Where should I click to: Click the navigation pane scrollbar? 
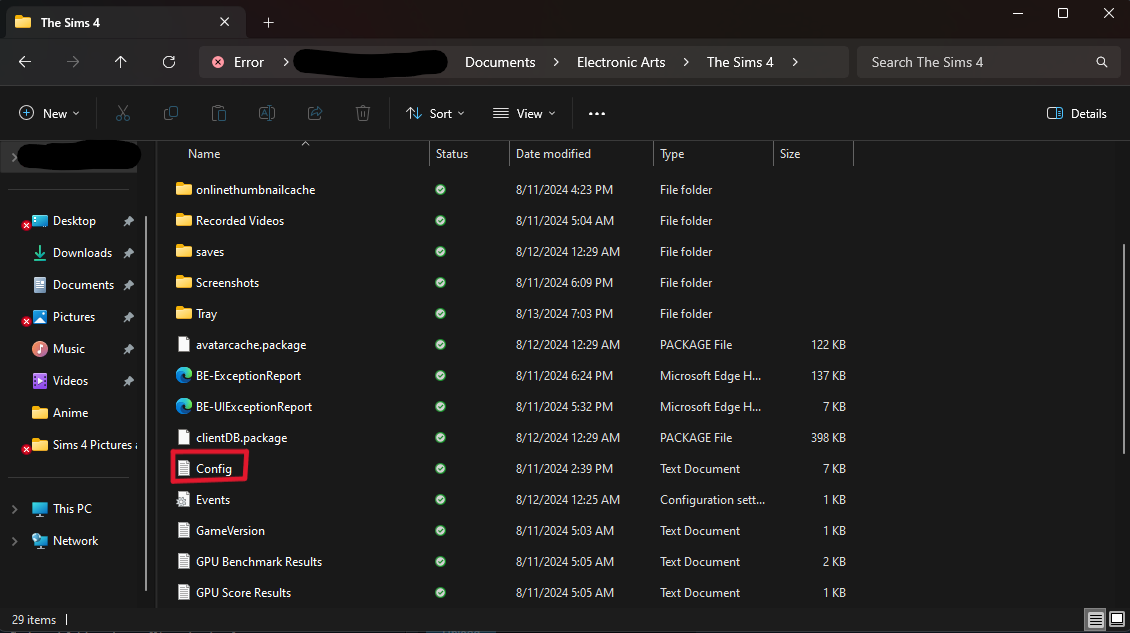(147, 402)
